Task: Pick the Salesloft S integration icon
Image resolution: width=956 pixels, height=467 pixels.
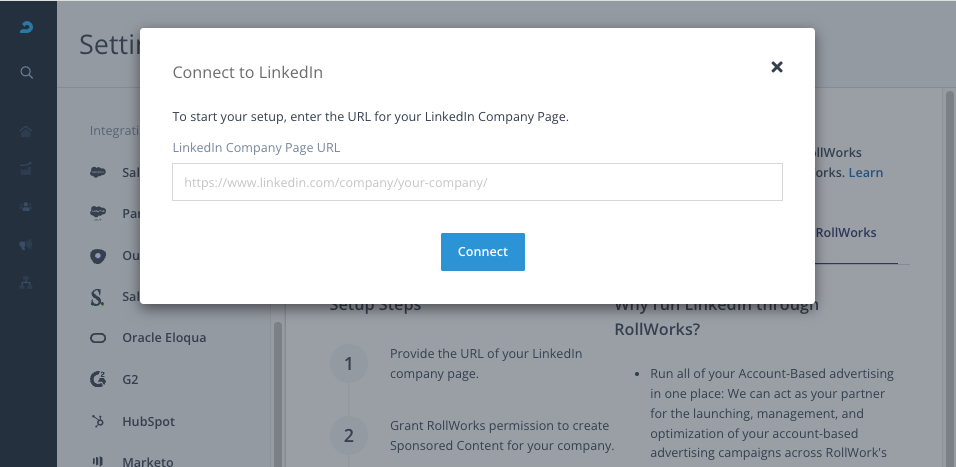Action: pos(97,297)
